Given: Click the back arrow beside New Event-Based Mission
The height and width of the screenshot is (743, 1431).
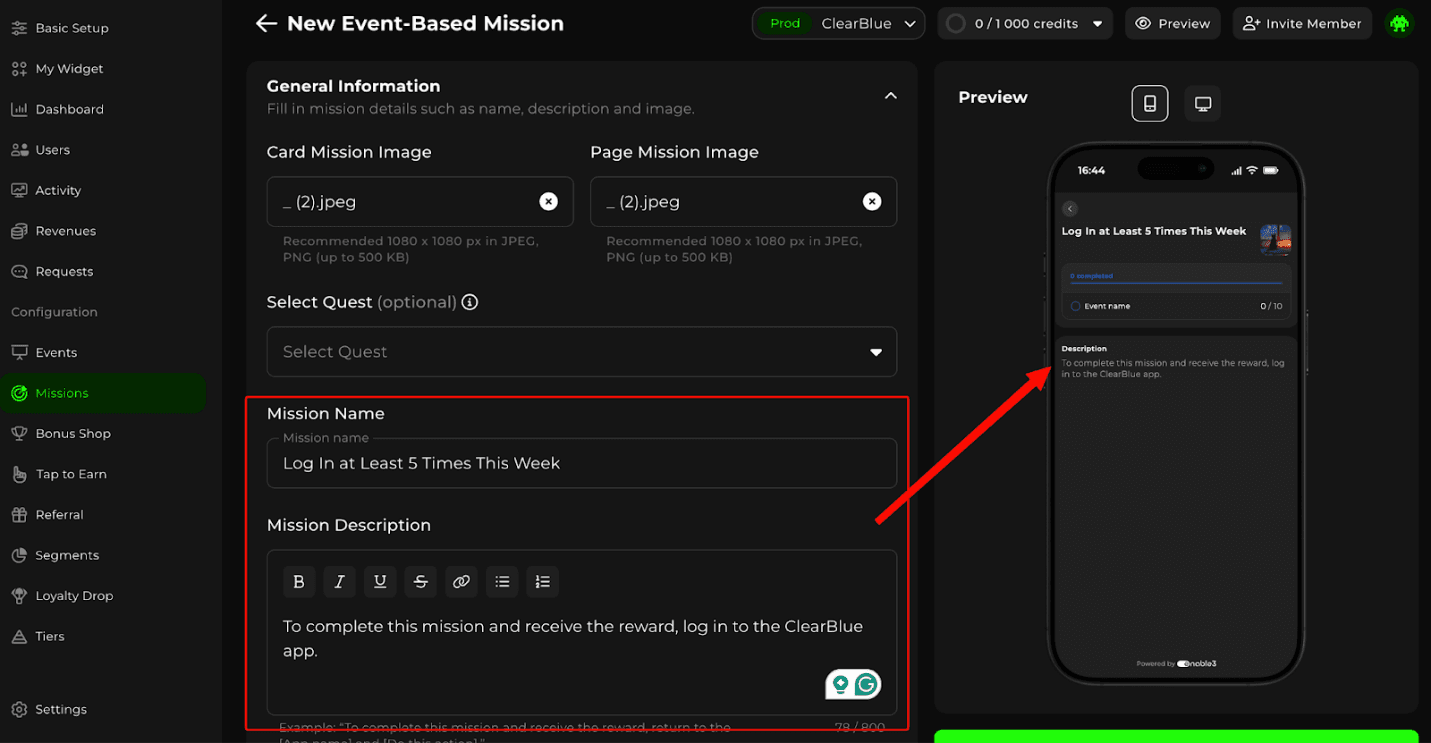Looking at the screenshot, I should 265,23.
